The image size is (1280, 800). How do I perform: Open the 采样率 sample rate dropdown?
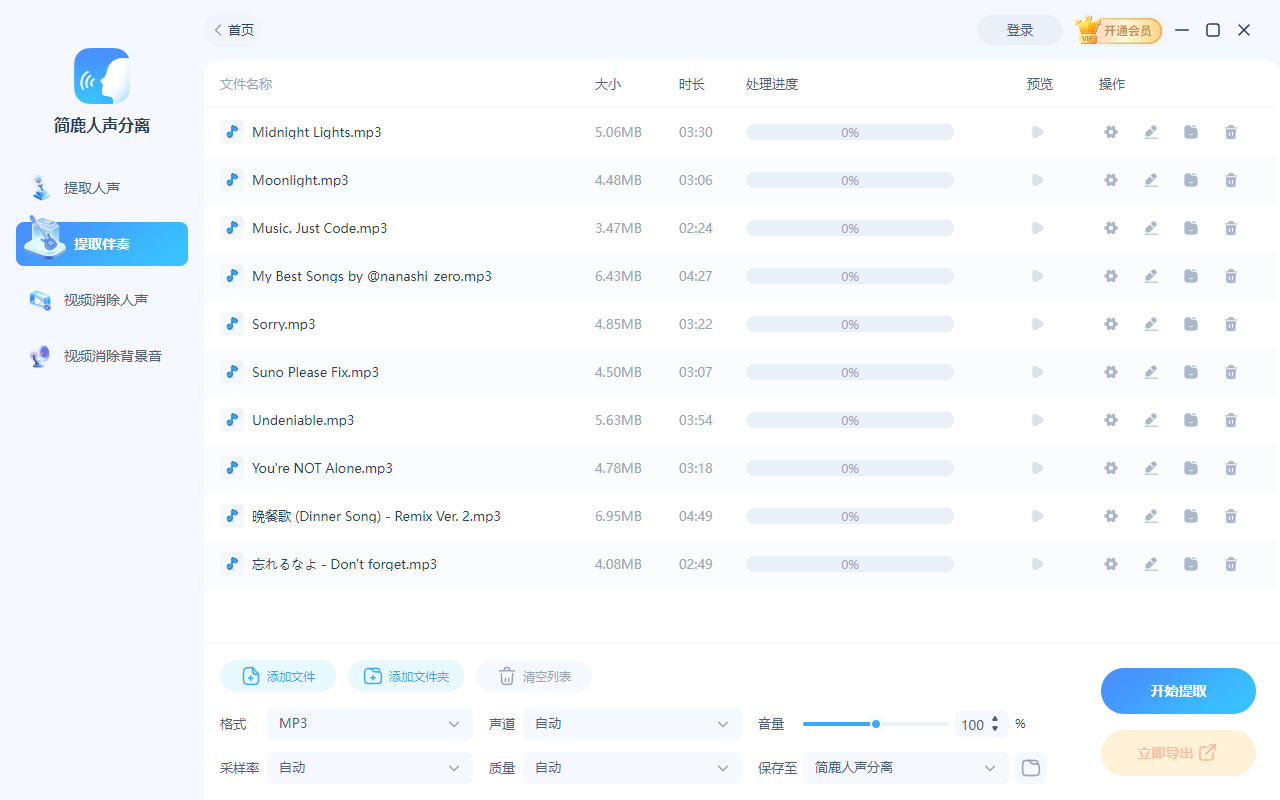click(369, 767)
